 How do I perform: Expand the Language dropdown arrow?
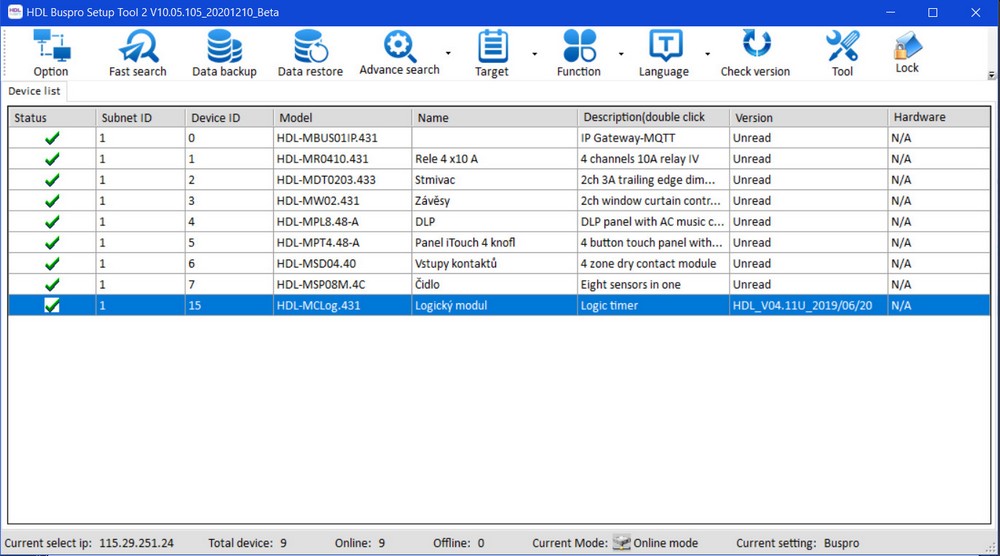707,54
